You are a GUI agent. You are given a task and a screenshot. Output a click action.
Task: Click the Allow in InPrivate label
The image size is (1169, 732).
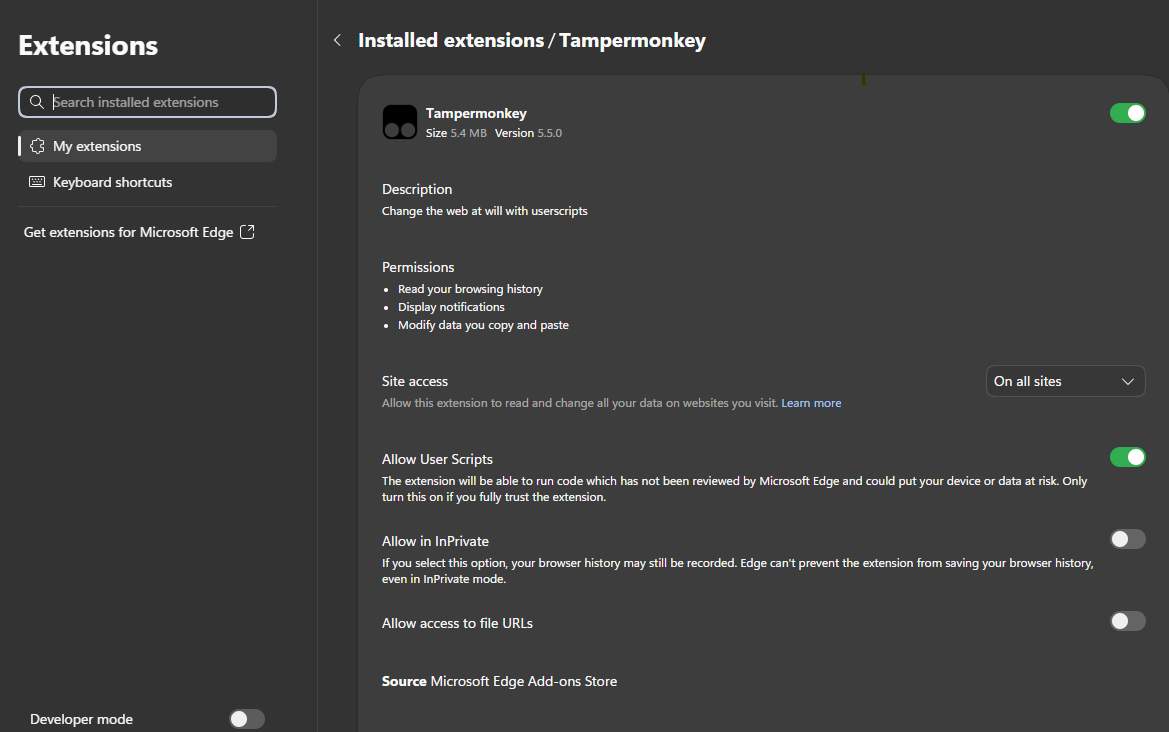tap(435, 541)
